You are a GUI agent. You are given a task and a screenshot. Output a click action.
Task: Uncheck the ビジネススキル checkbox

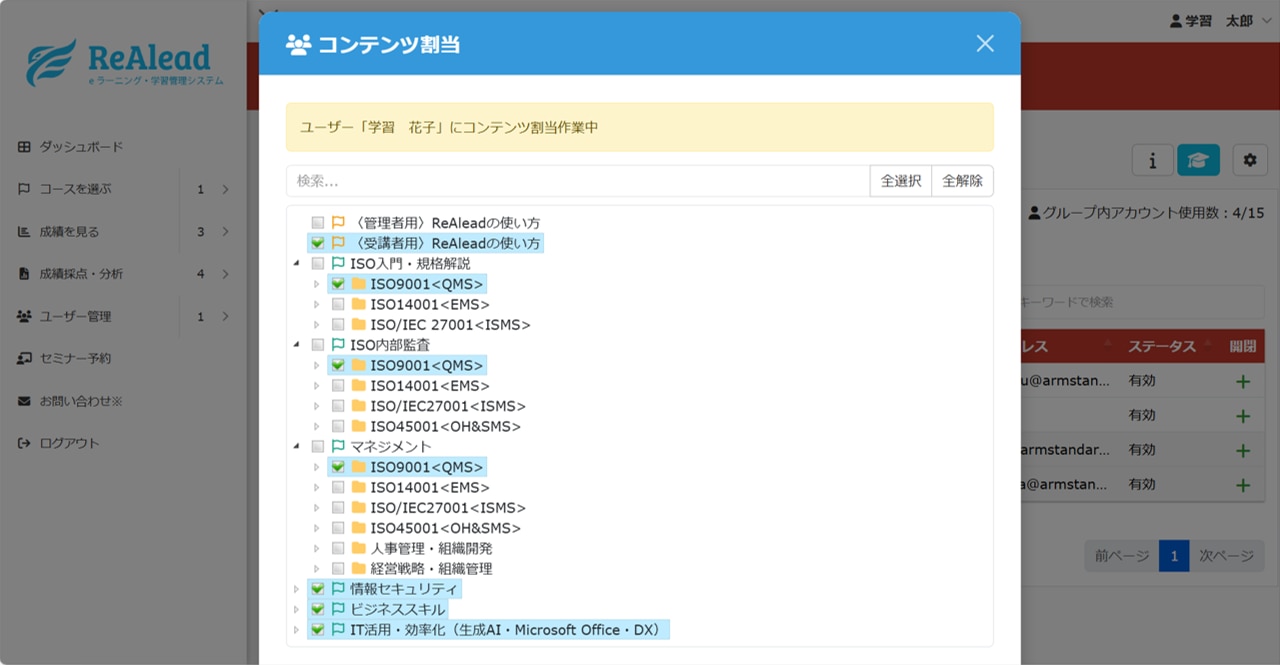tap(317, 609)
